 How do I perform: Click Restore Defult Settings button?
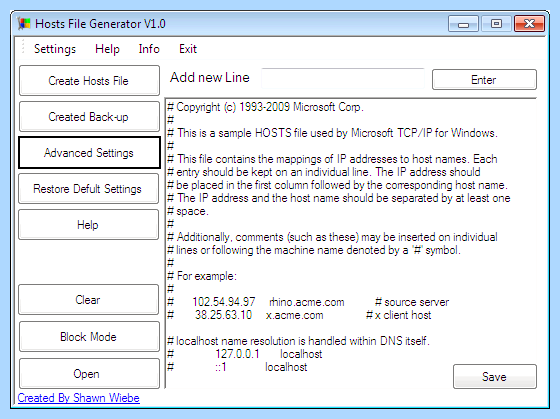[88, 189]
